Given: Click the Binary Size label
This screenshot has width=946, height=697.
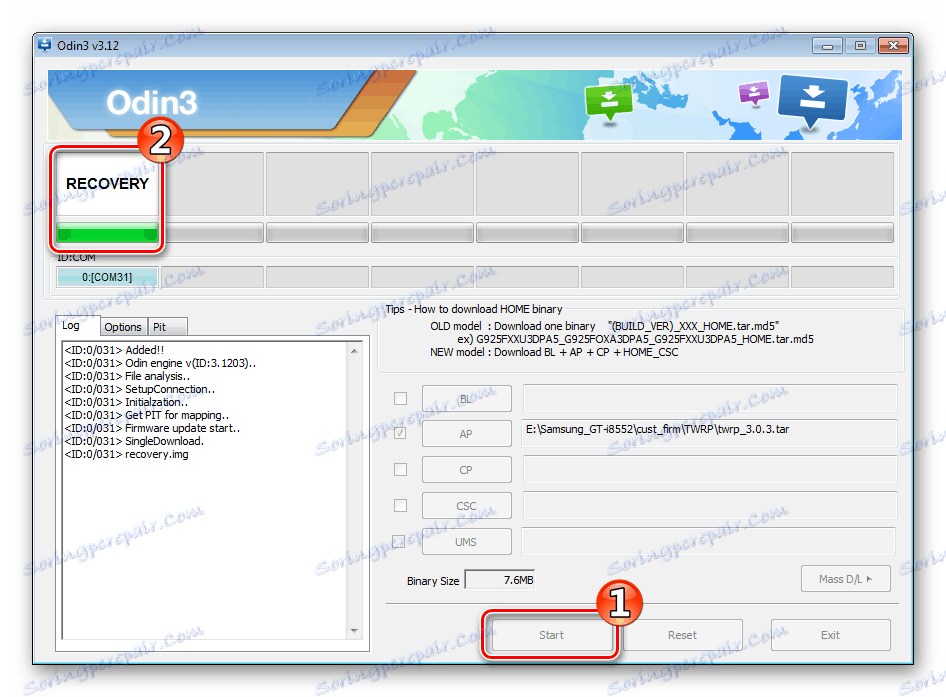Looking at the screenshot, I should pos(433,581).
